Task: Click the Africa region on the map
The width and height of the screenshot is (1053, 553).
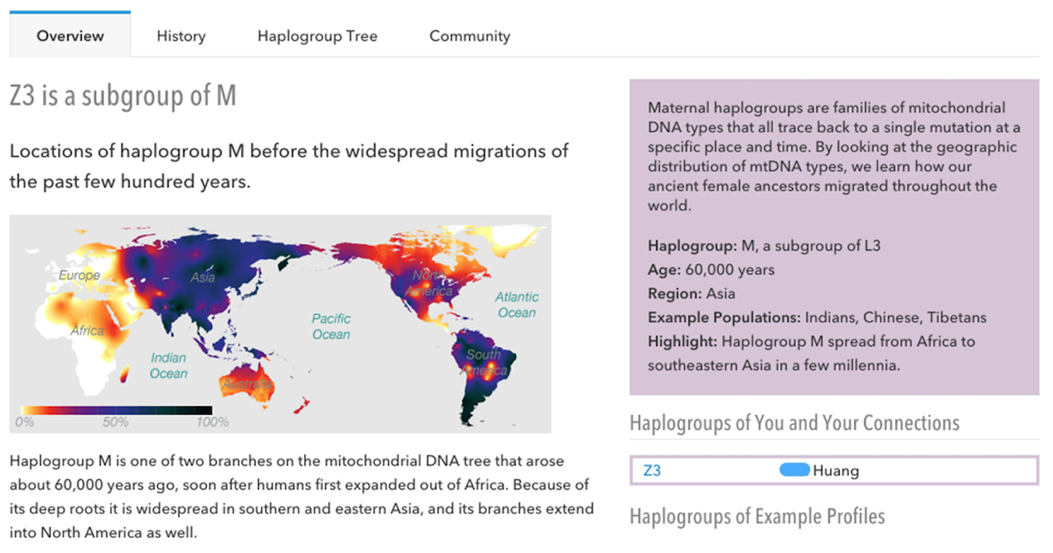Action: [x=87, y=330]
